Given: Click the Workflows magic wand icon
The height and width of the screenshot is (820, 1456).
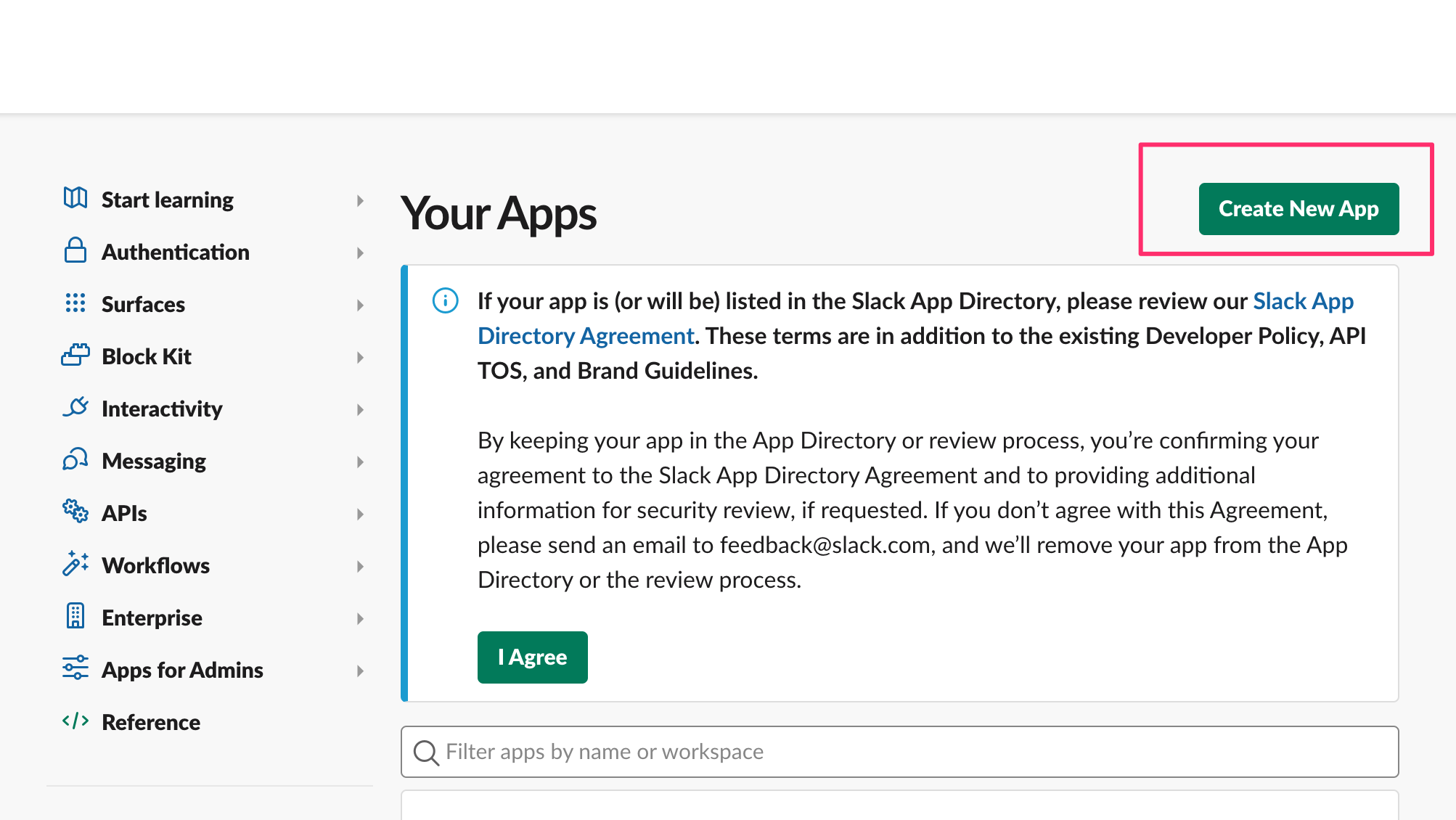Looking at the screenshot, I should coord(75,564).
